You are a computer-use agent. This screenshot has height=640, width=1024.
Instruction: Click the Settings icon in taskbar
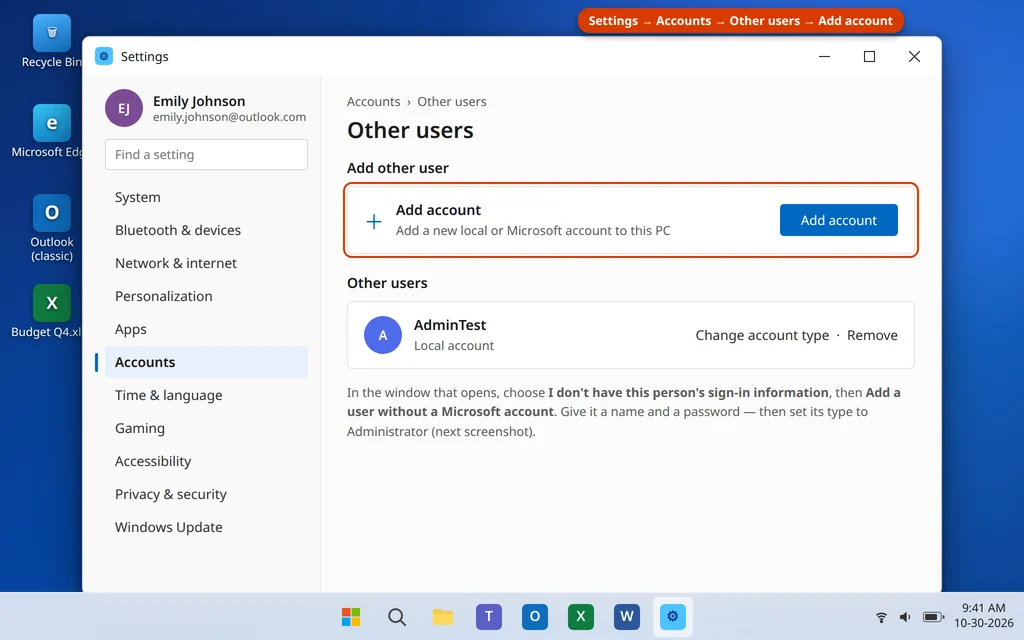[673, 616]
